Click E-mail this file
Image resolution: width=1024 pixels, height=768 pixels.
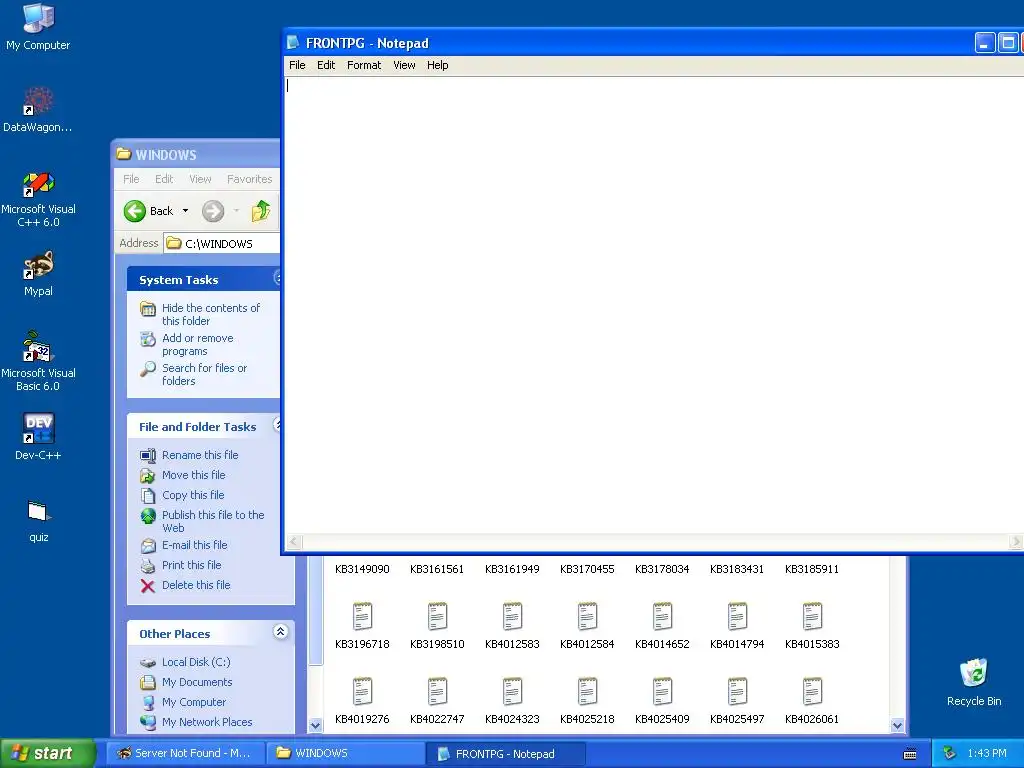tap(195, 545)
